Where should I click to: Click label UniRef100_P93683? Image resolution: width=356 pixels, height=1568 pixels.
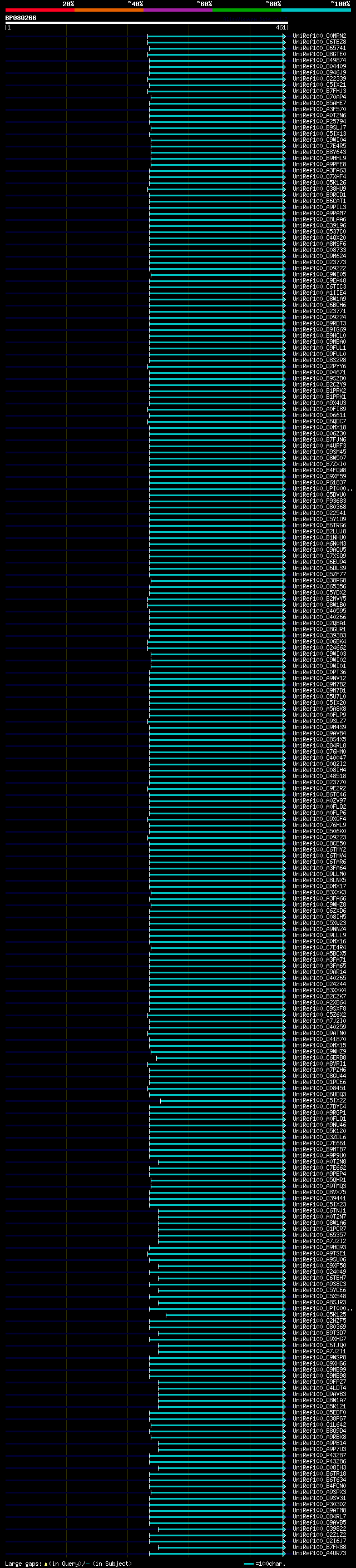319,501
